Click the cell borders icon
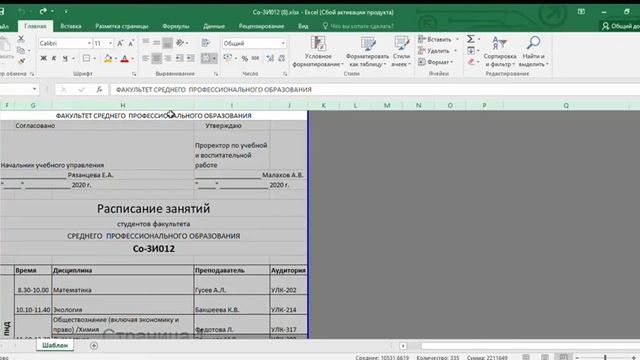 87,58
